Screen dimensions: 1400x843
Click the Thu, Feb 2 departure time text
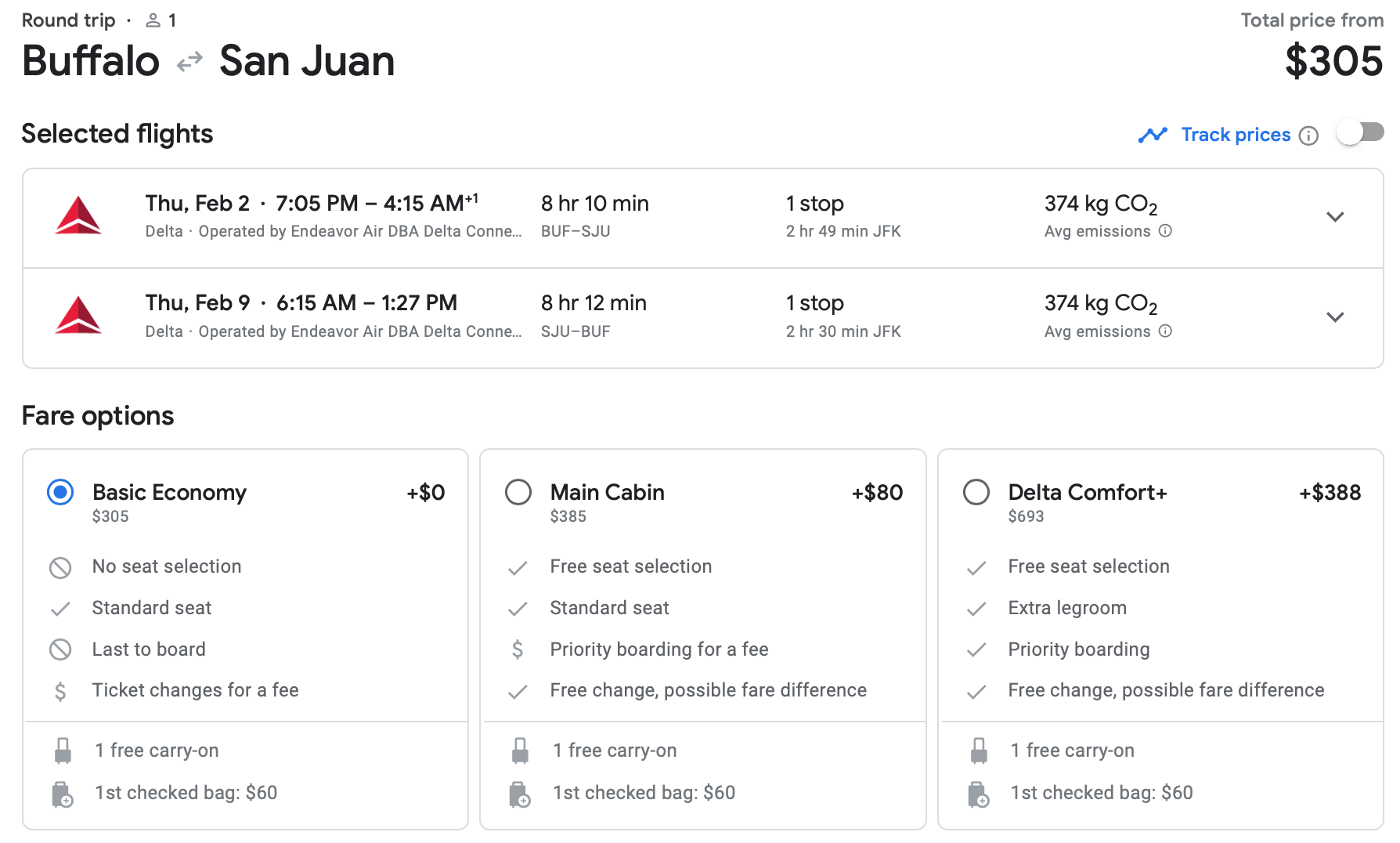312,203
